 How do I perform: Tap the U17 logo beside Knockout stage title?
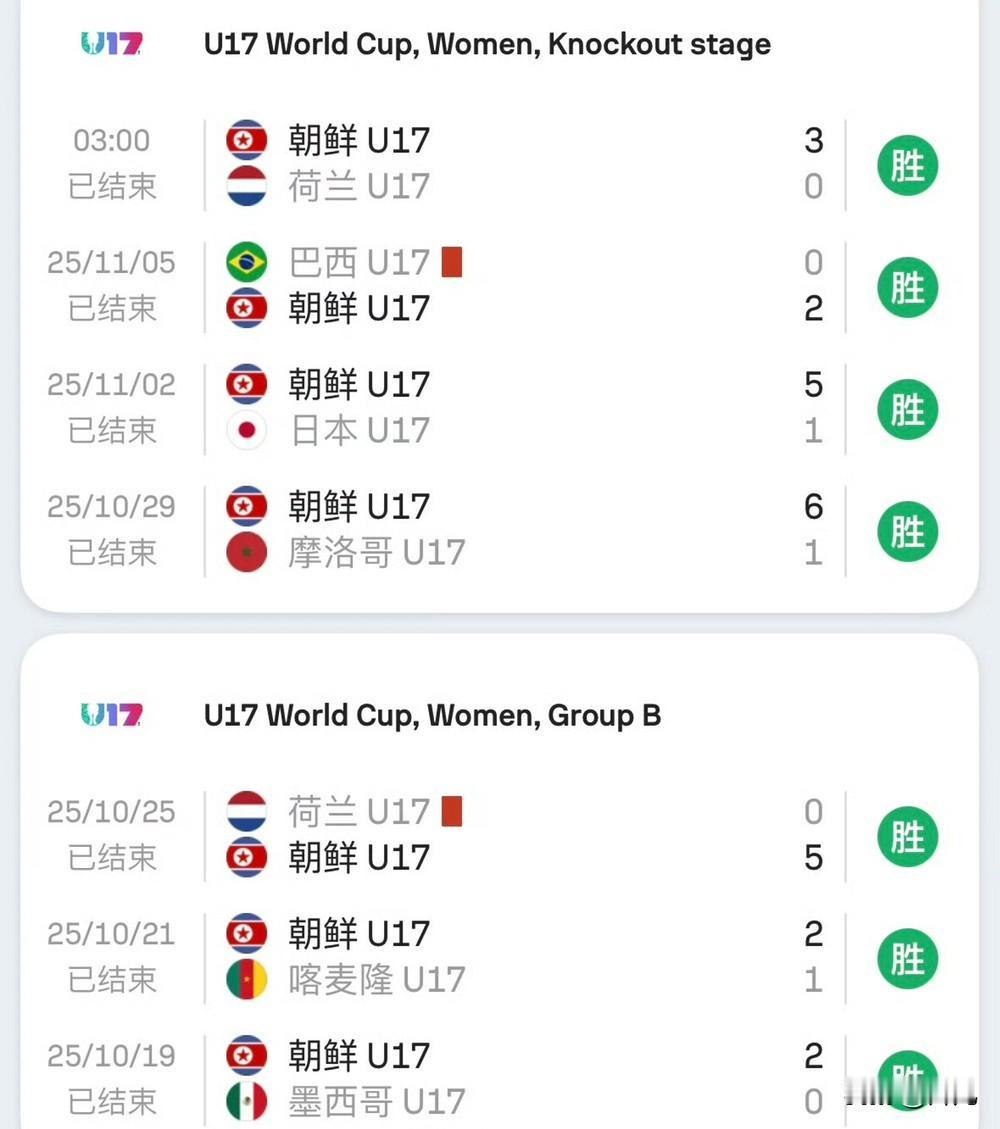(111, 44)
